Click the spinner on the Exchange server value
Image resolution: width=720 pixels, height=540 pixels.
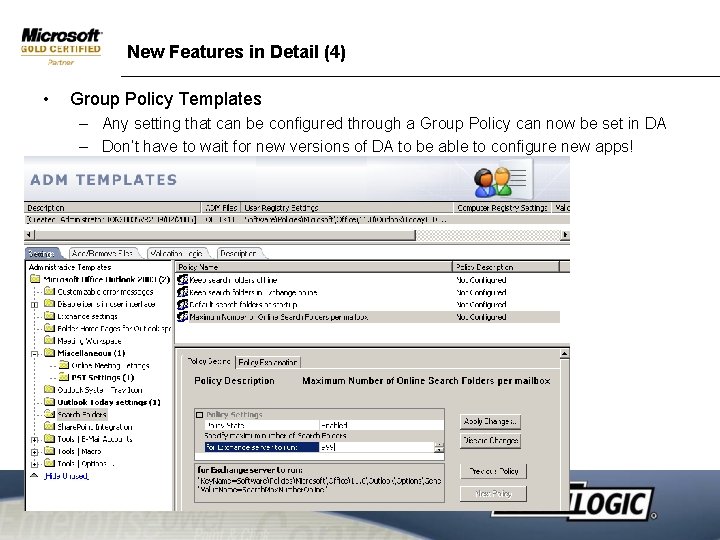pos(439,447)
